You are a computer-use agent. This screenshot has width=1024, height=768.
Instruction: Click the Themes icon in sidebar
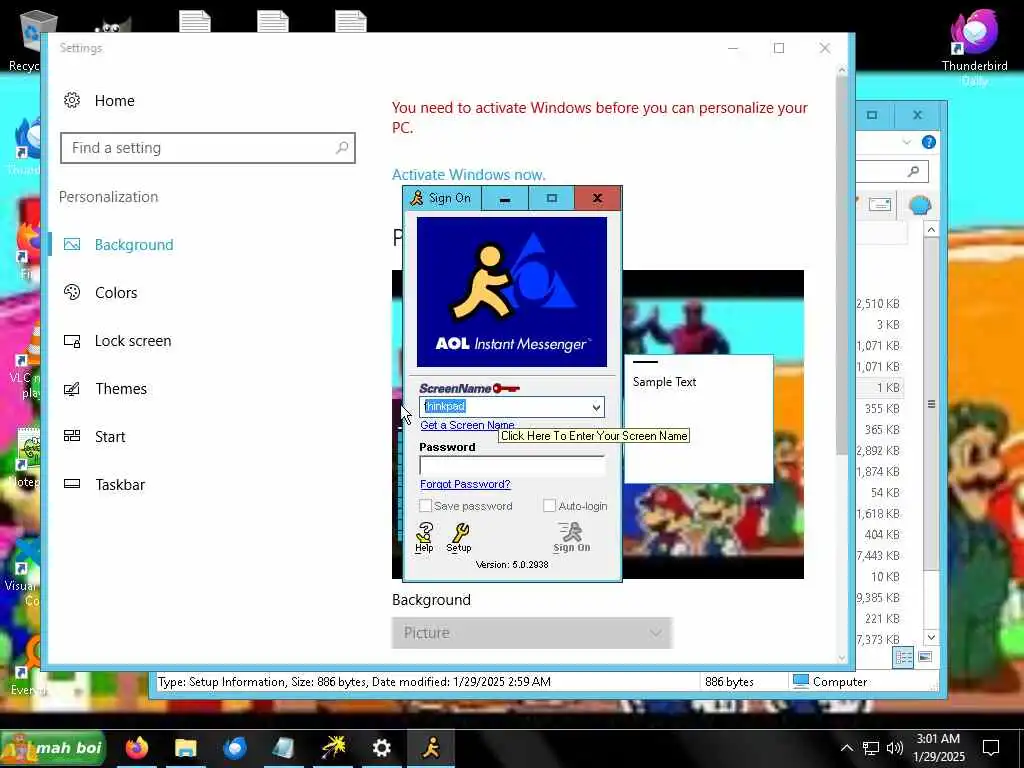(x=72, y=389)
